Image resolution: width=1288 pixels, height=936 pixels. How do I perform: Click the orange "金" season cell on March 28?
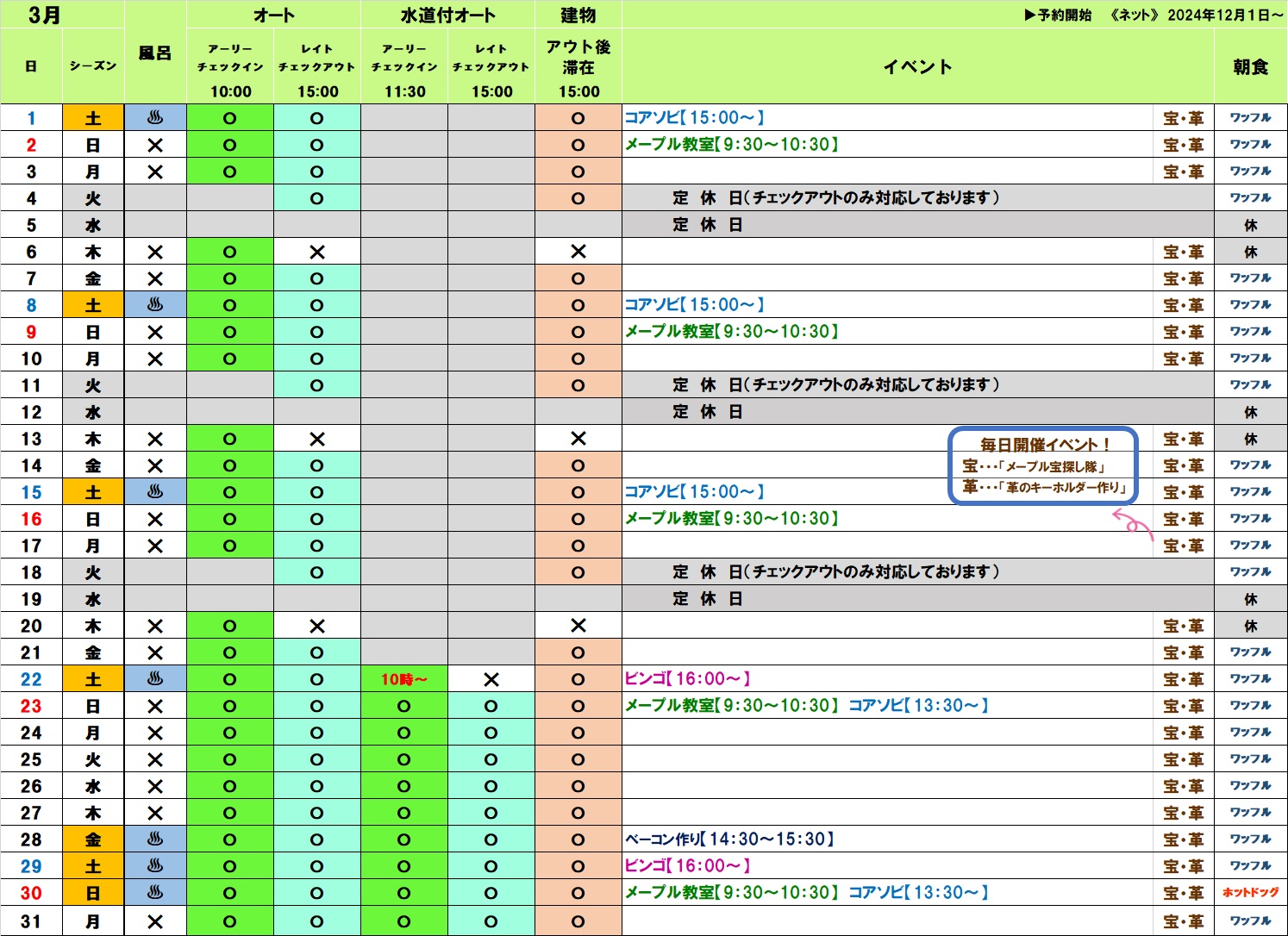pos(93,839)
